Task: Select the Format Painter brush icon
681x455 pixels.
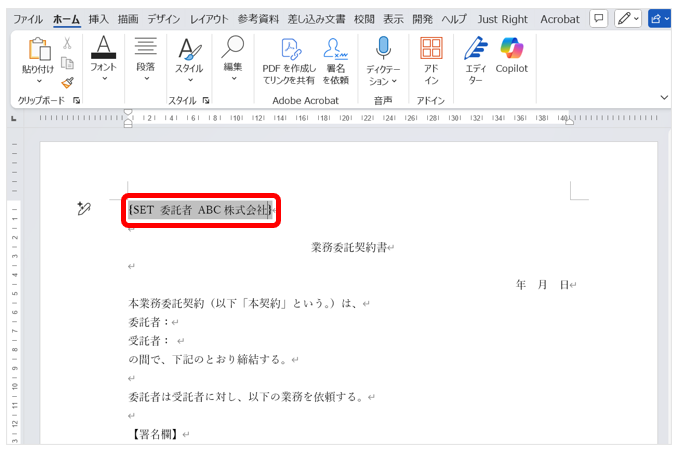Action: click(x=67, y=82)
